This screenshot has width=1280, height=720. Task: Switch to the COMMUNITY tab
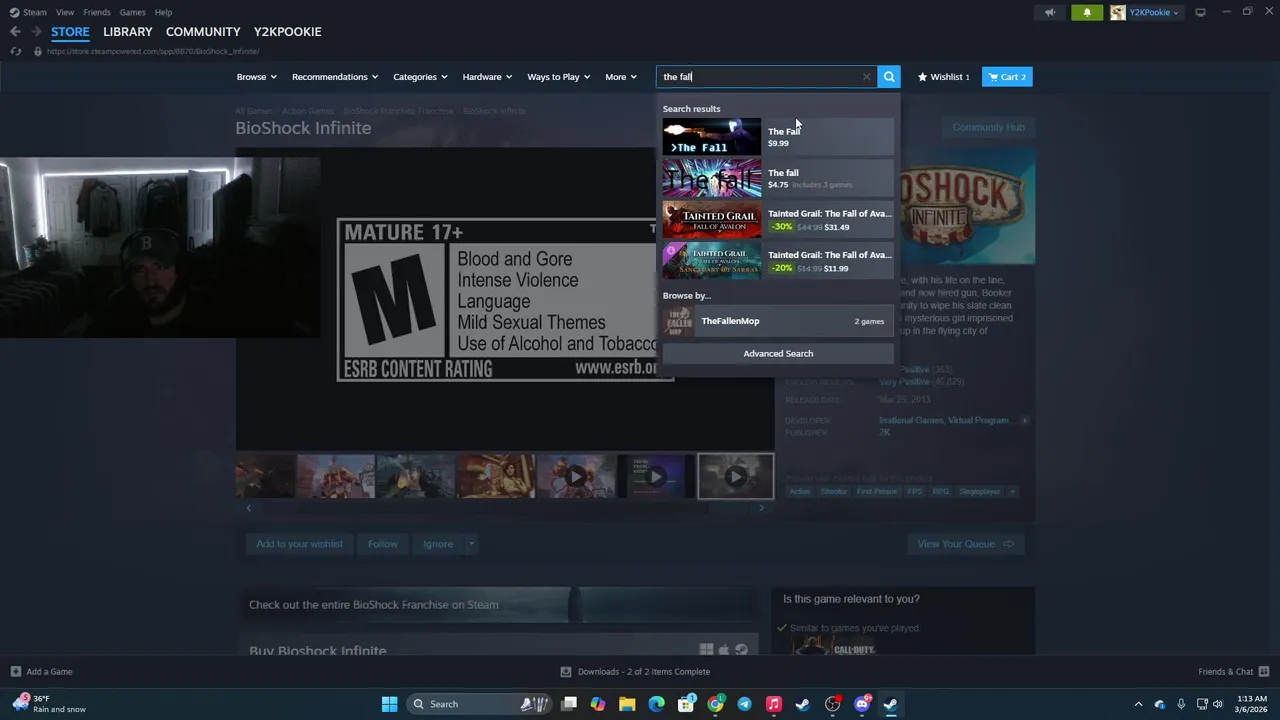point(203,32)
